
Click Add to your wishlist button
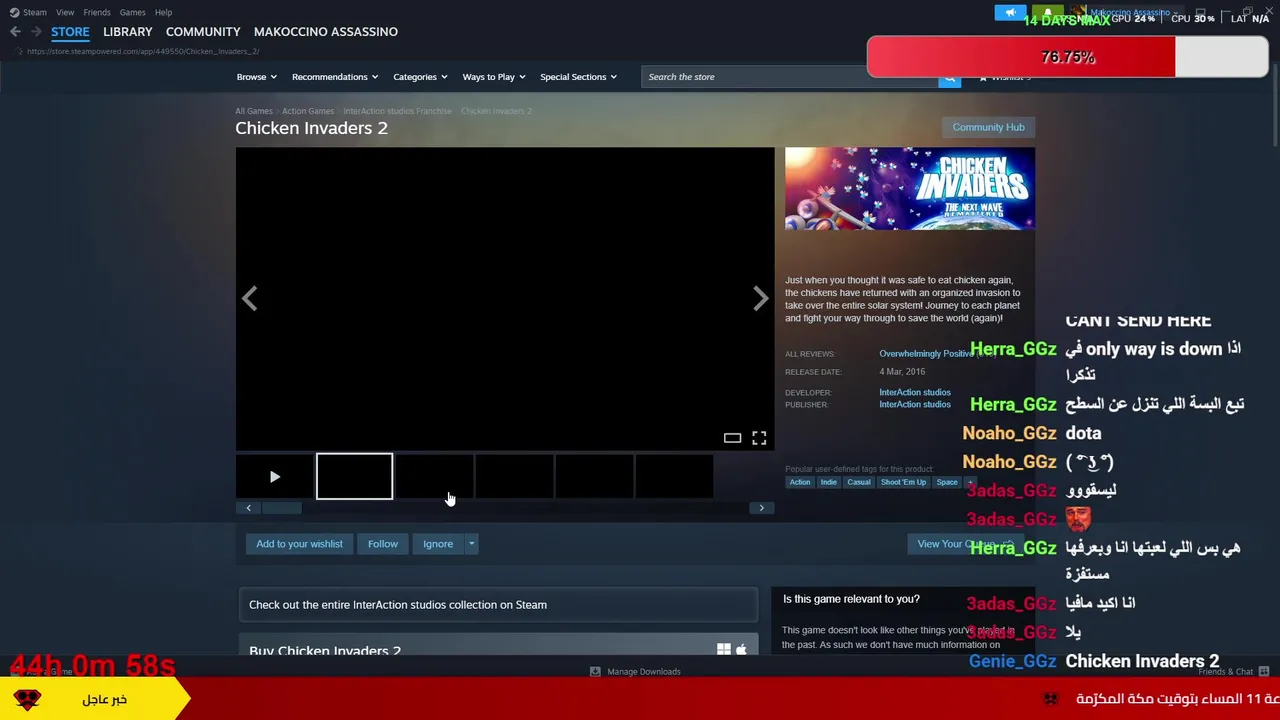299,544
